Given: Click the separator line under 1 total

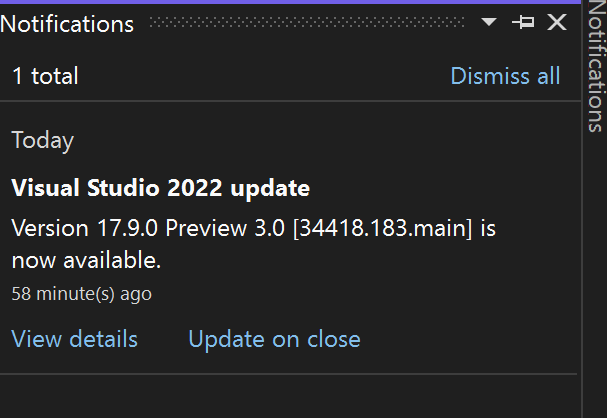Looking at the screenshot, I should click(x=290, y=101).
